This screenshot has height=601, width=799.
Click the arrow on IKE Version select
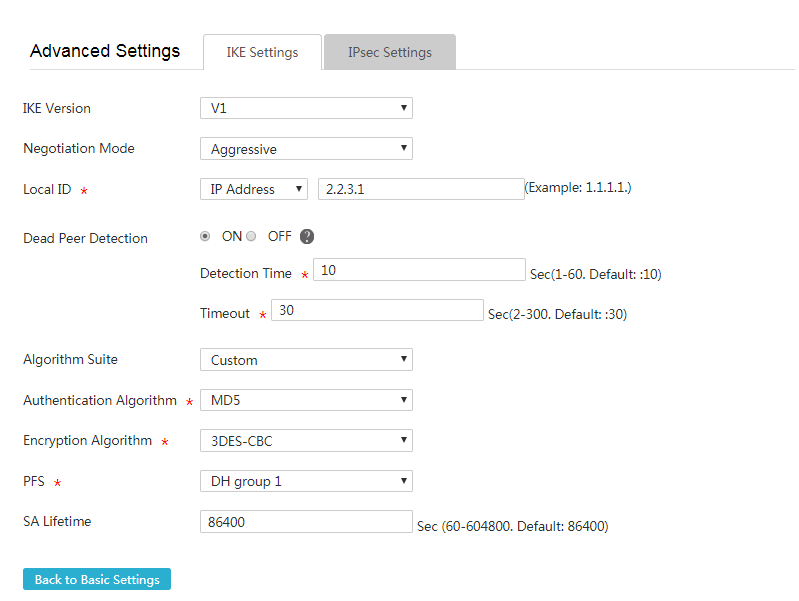pyautogui.click(x=404, y=108)
